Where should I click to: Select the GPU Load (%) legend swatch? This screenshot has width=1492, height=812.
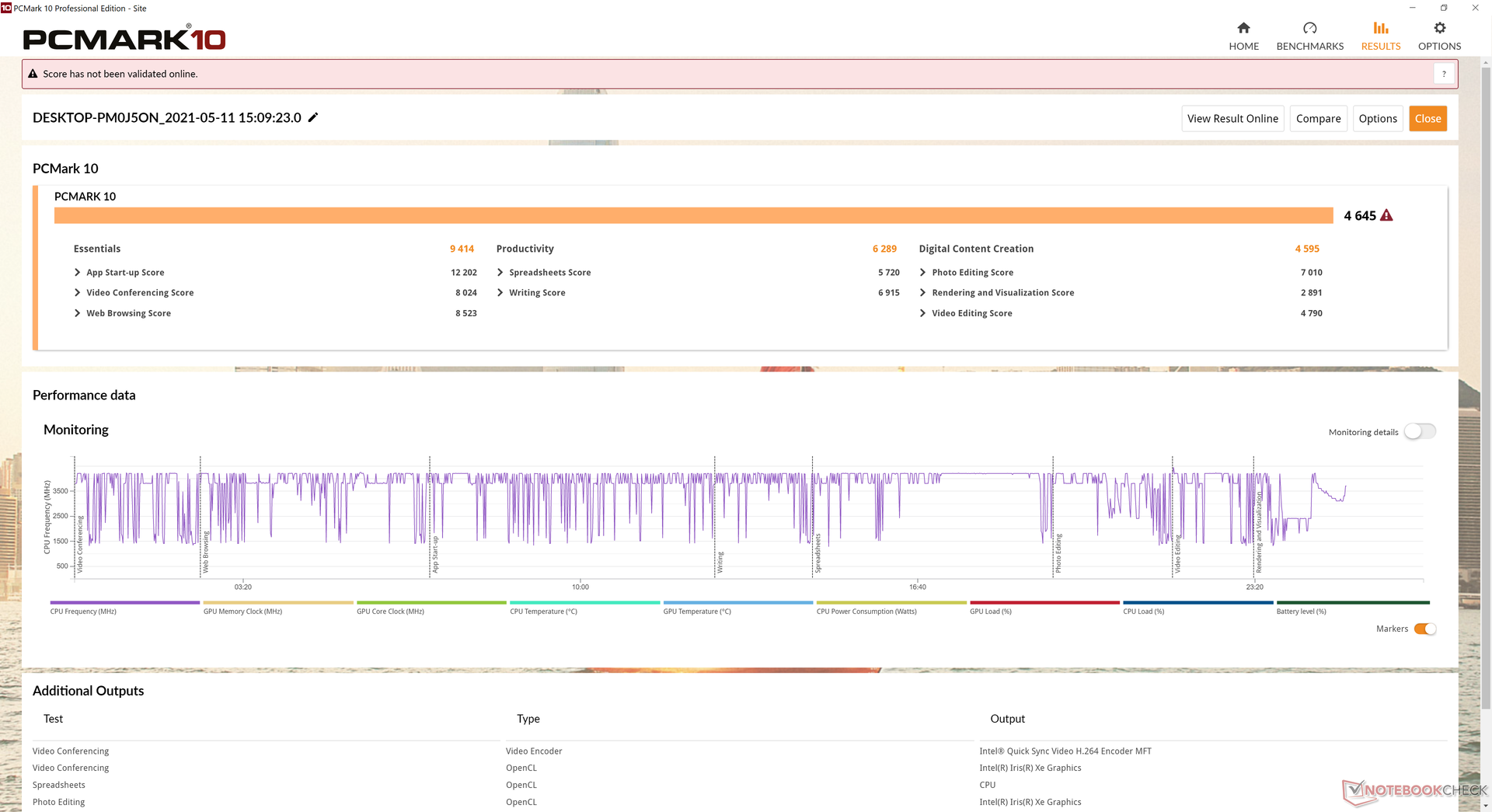click(x=1044, y=602)
